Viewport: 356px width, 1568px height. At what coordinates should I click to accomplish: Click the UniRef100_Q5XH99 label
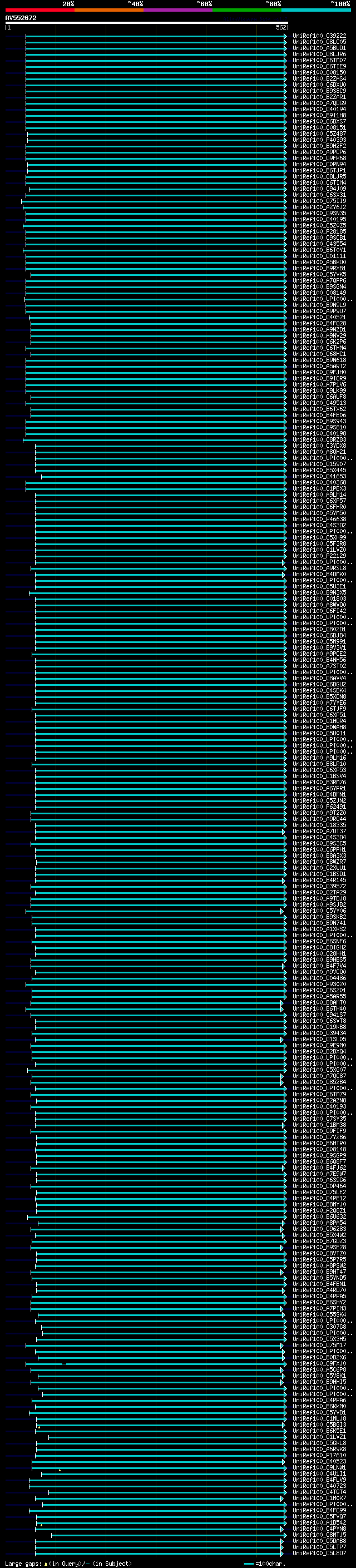coord(319,537)
